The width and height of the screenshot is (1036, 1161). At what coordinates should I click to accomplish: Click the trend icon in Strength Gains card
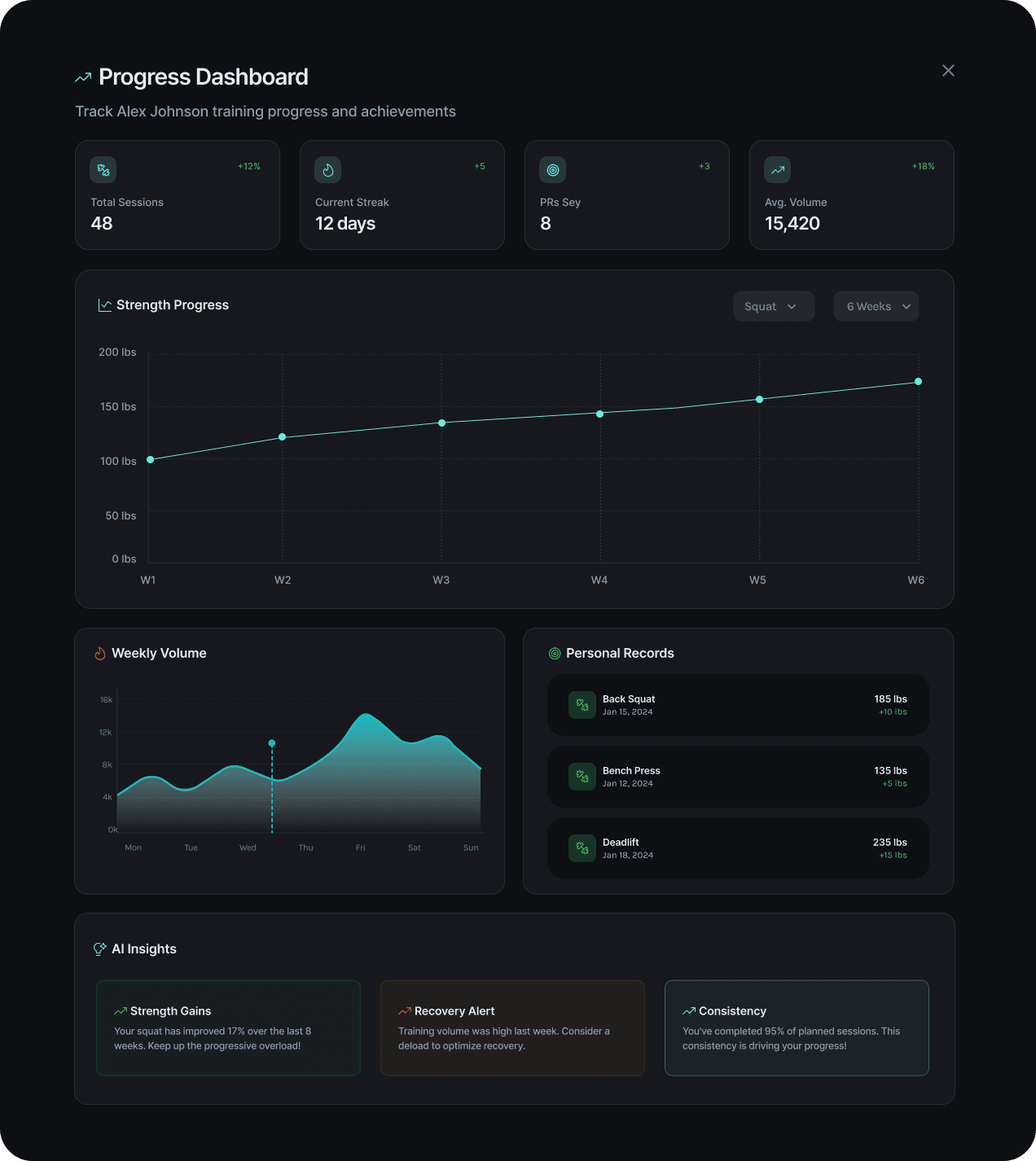121,1011
